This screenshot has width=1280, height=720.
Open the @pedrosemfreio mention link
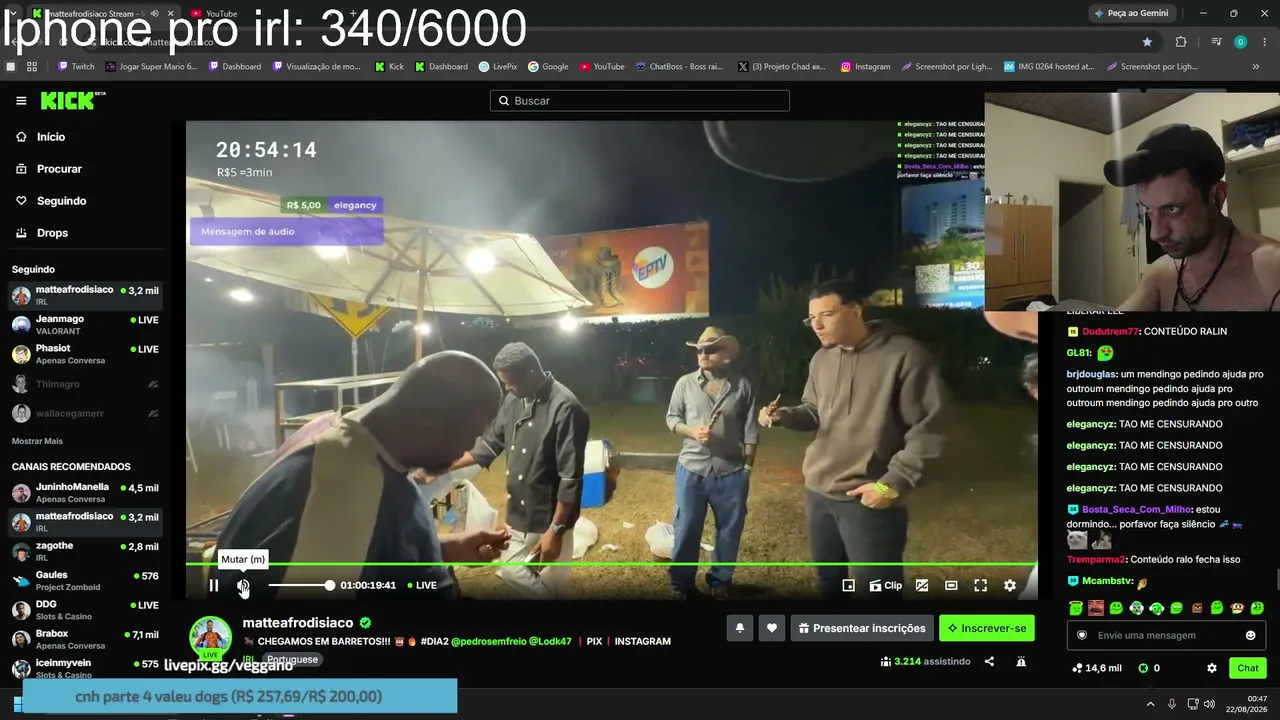click(x=489, y=641)
